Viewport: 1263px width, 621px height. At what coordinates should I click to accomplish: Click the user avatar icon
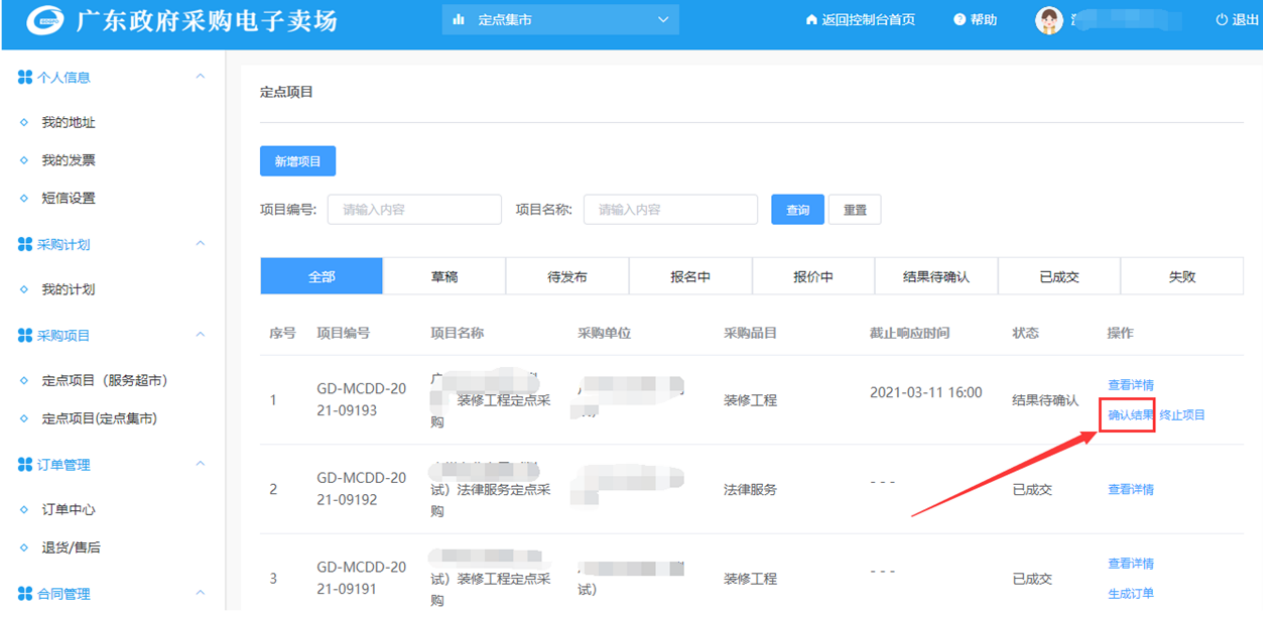(x=1048, y=21)
